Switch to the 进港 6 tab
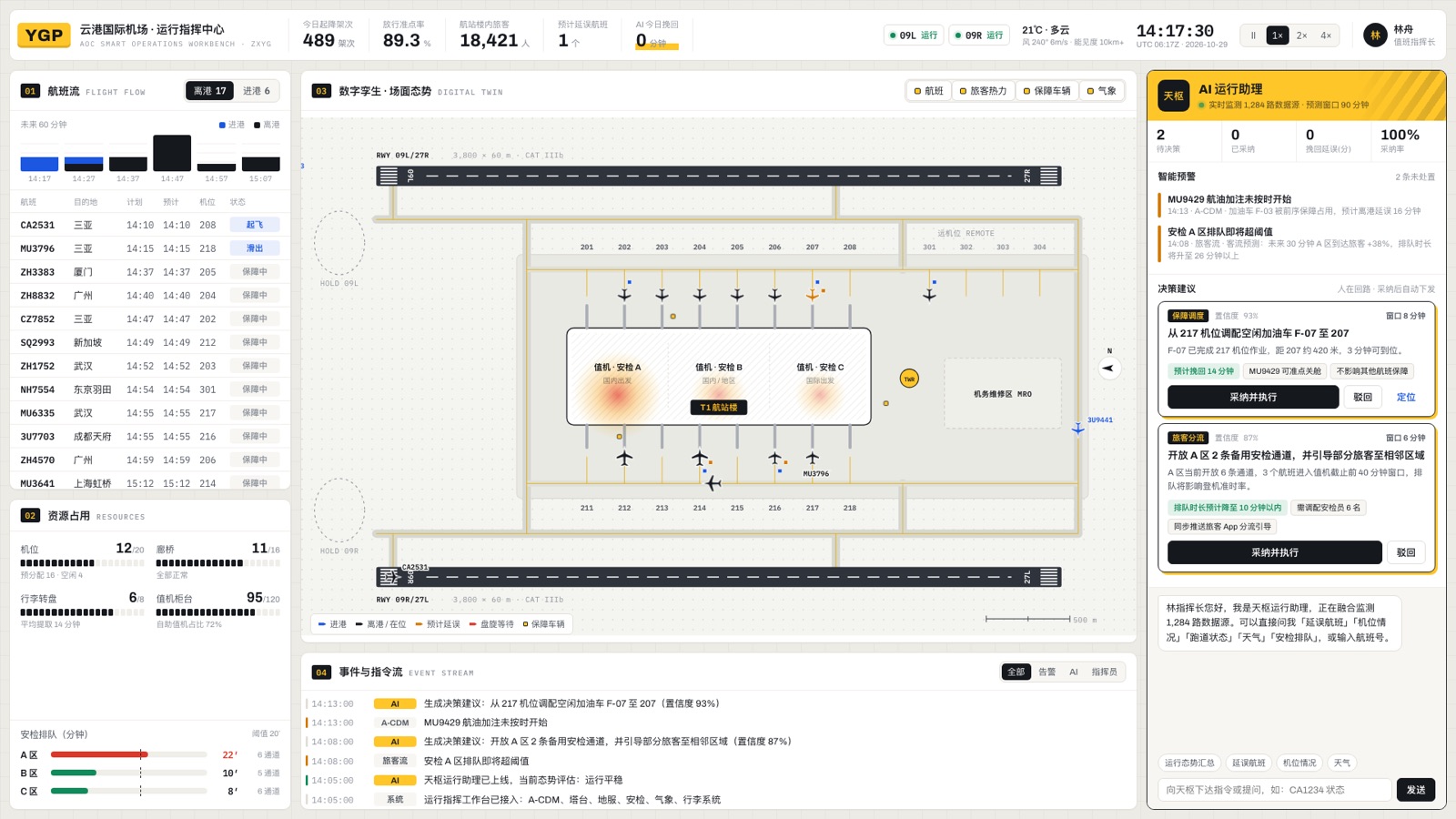Screen dimensions: 1456x819 [x=257, y=91]
